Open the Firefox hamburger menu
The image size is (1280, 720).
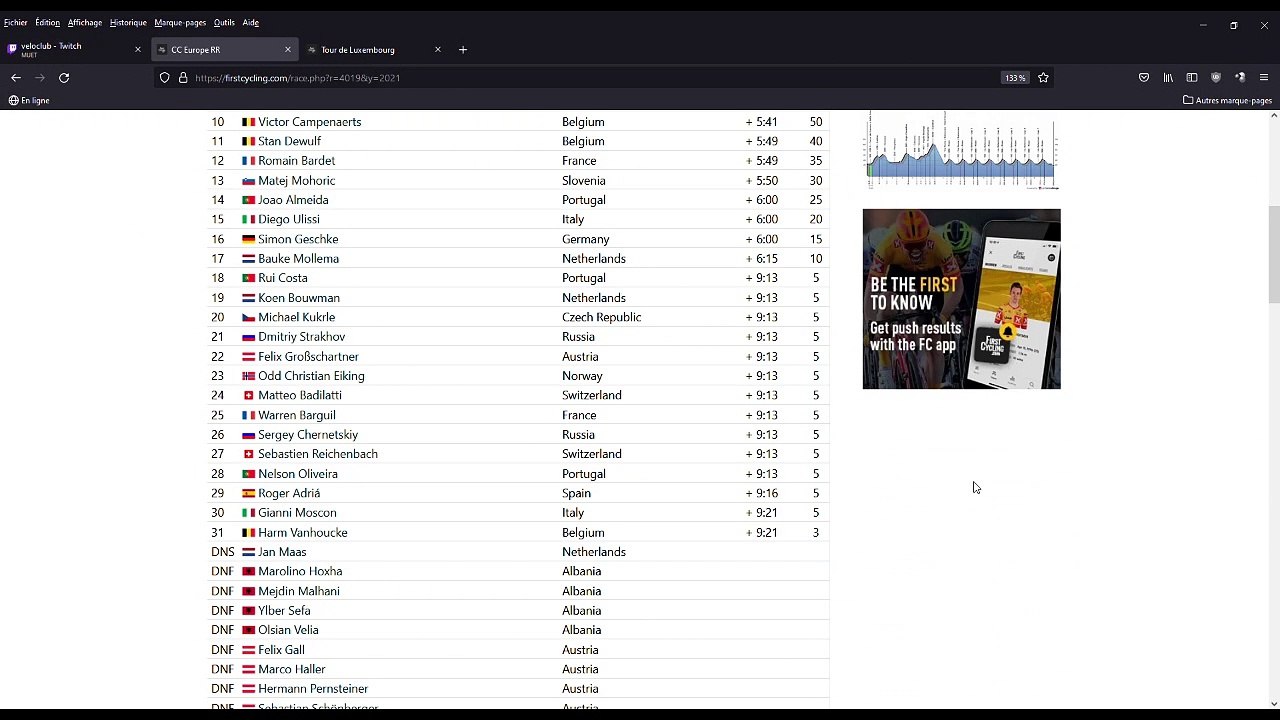(1264, 77)
